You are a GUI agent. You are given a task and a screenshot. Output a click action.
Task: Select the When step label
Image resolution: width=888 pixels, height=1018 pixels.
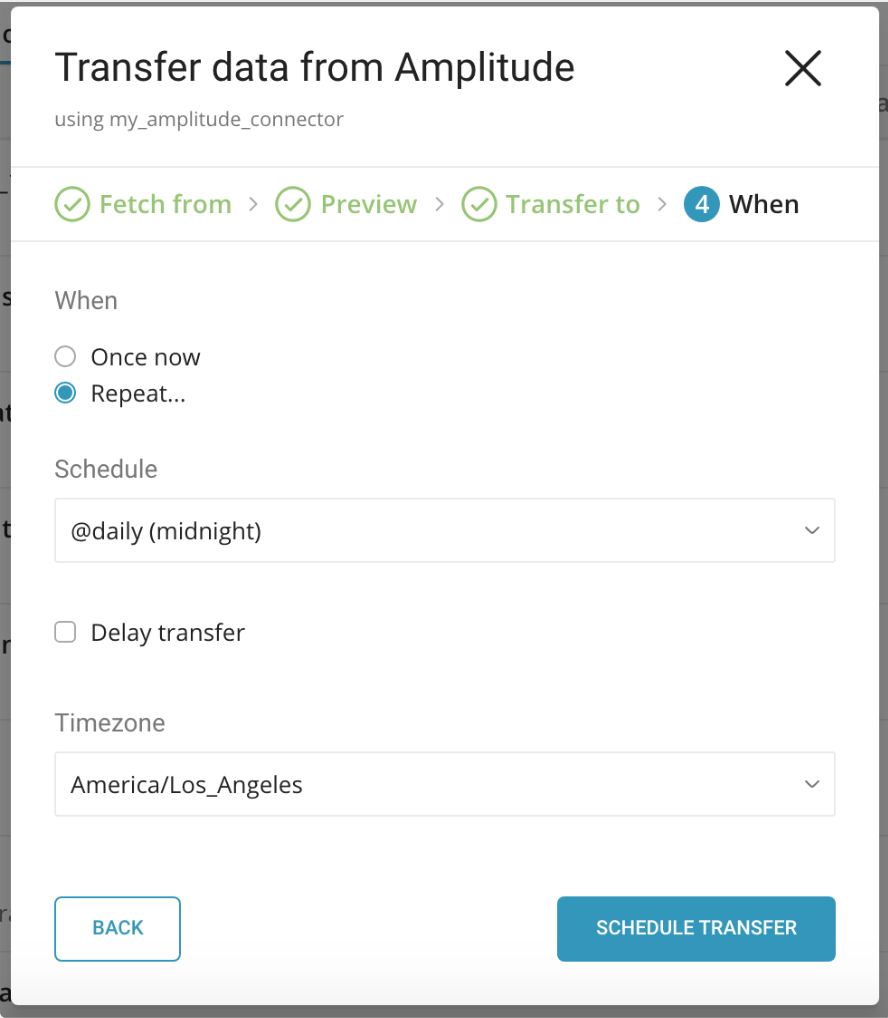coord(764,204)
